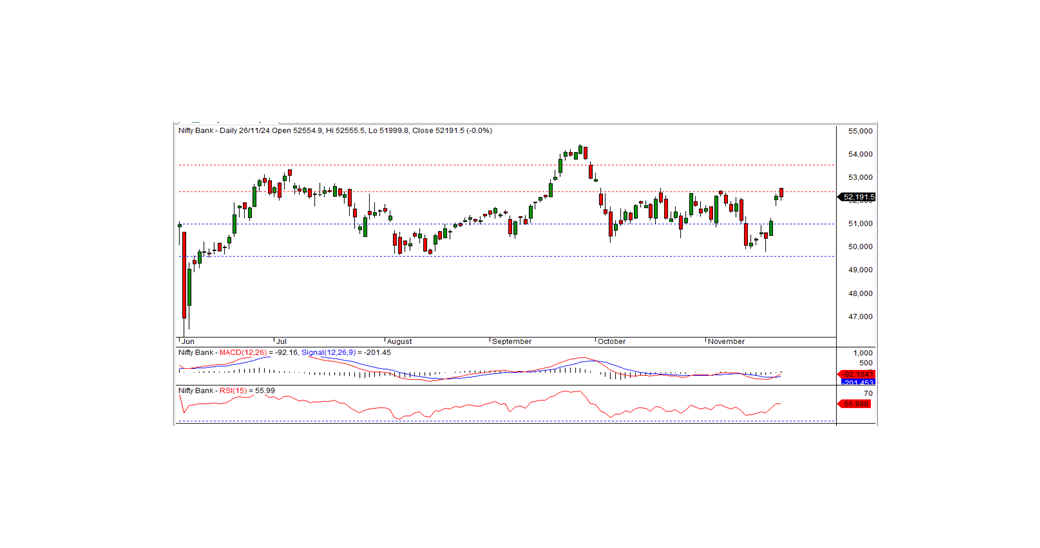The height and width of the screenshot is (548, 1040).
Task: Click the October month label on time axis
Action: [612, 342]
